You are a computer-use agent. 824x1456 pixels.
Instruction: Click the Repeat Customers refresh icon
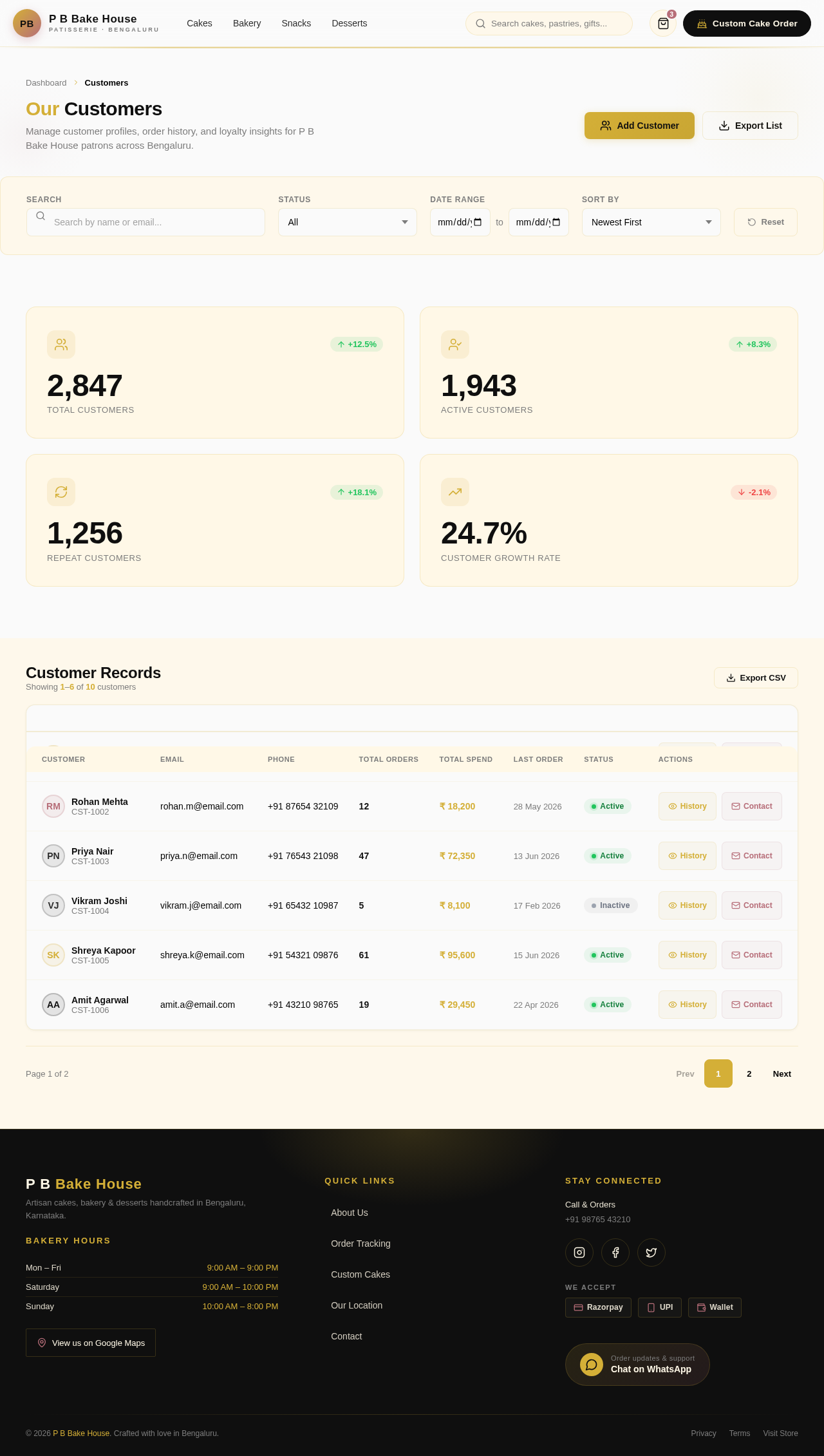click(61, 492)
